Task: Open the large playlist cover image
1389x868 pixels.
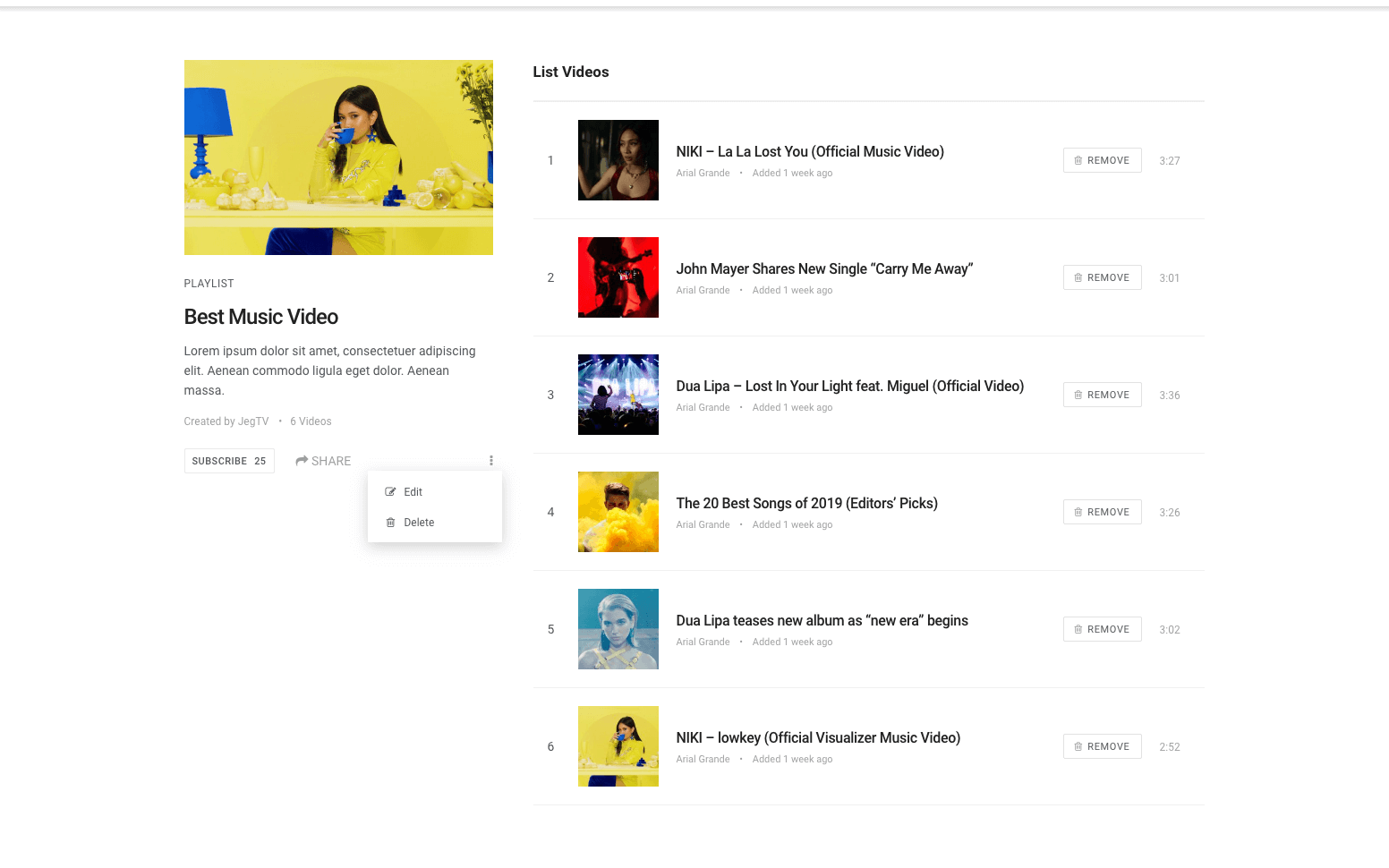Action: click(338, 157)
